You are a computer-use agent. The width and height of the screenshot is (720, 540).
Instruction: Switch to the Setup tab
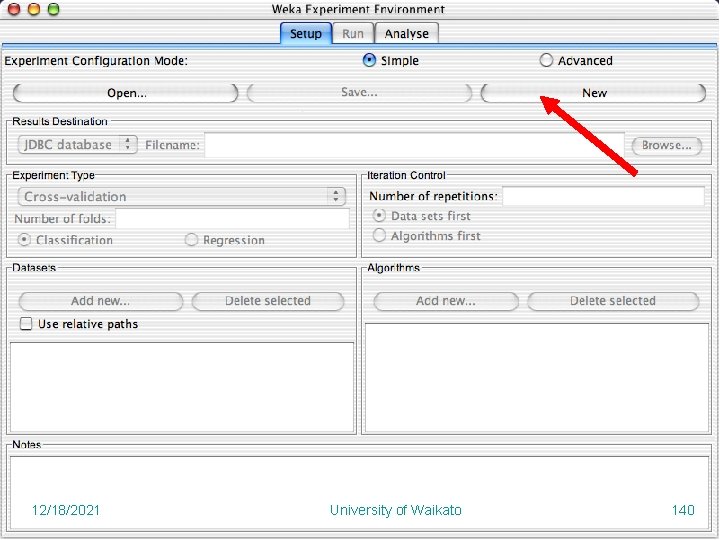click(x=306, y=34)
